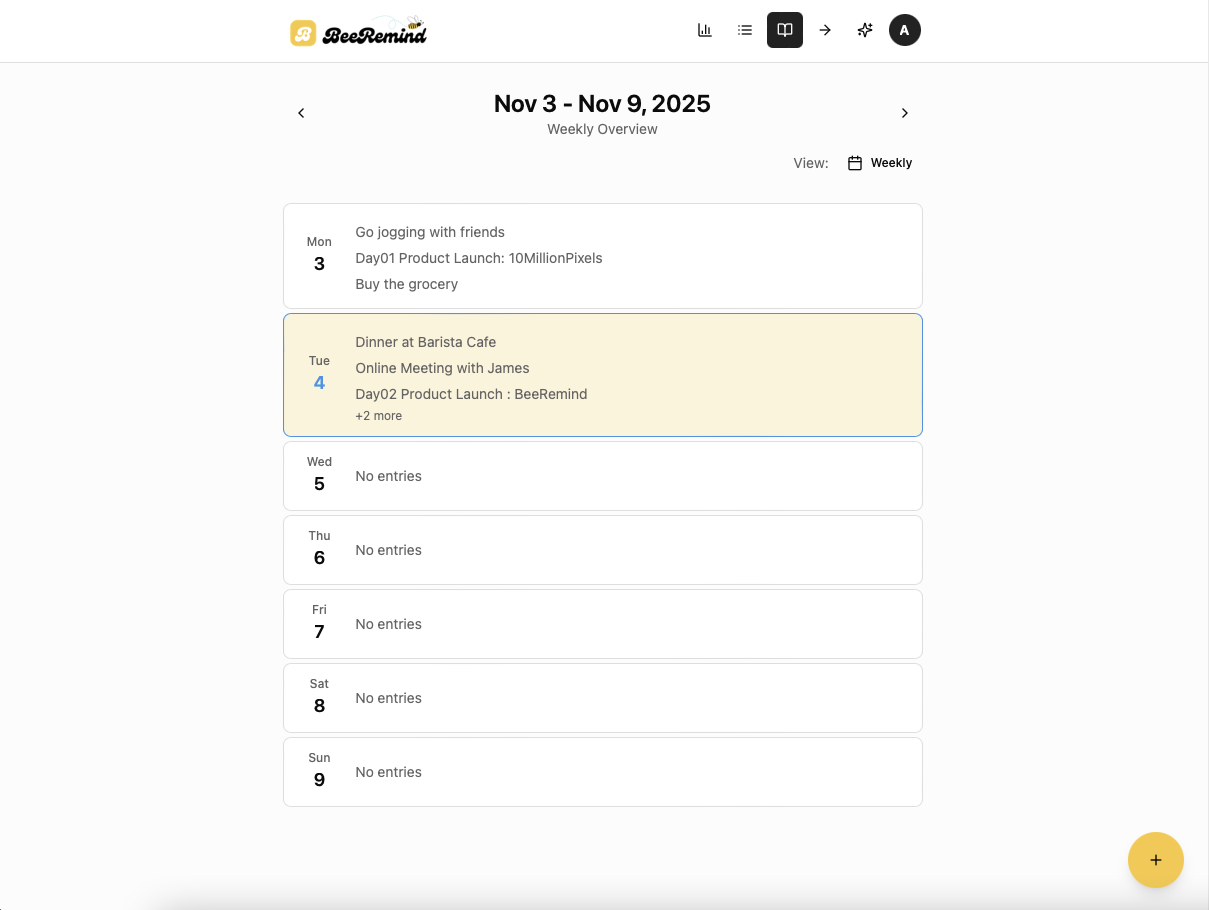This screenshot has height=910, width=1209.
Task: Open 'Dinner at Barista Cafe' entry
Action: 425,342
